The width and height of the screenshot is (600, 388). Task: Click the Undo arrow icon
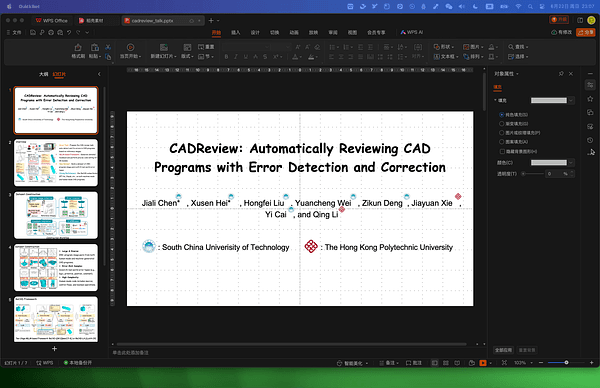tap(69, 33)
